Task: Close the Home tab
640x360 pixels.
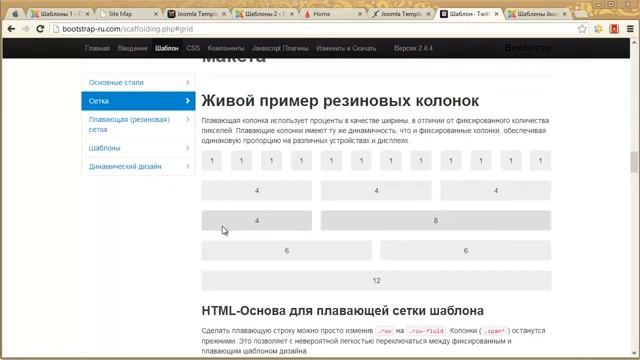Action: (x=360, y=14)
